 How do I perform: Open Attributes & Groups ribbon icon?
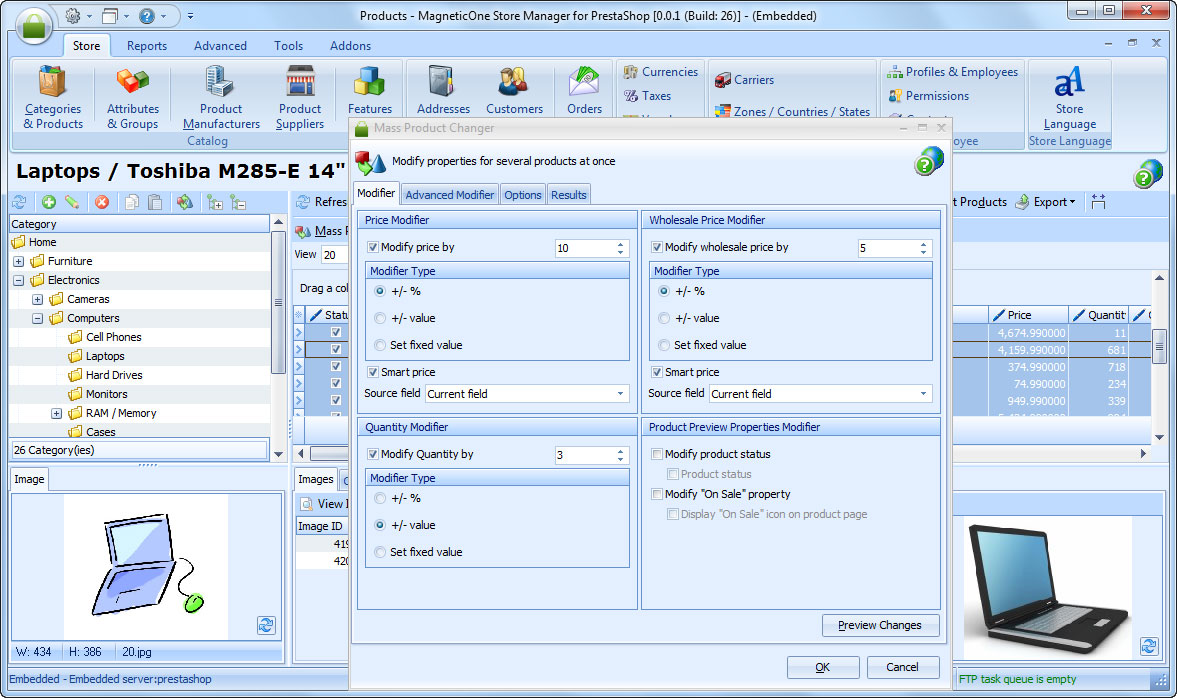(133, 98)
